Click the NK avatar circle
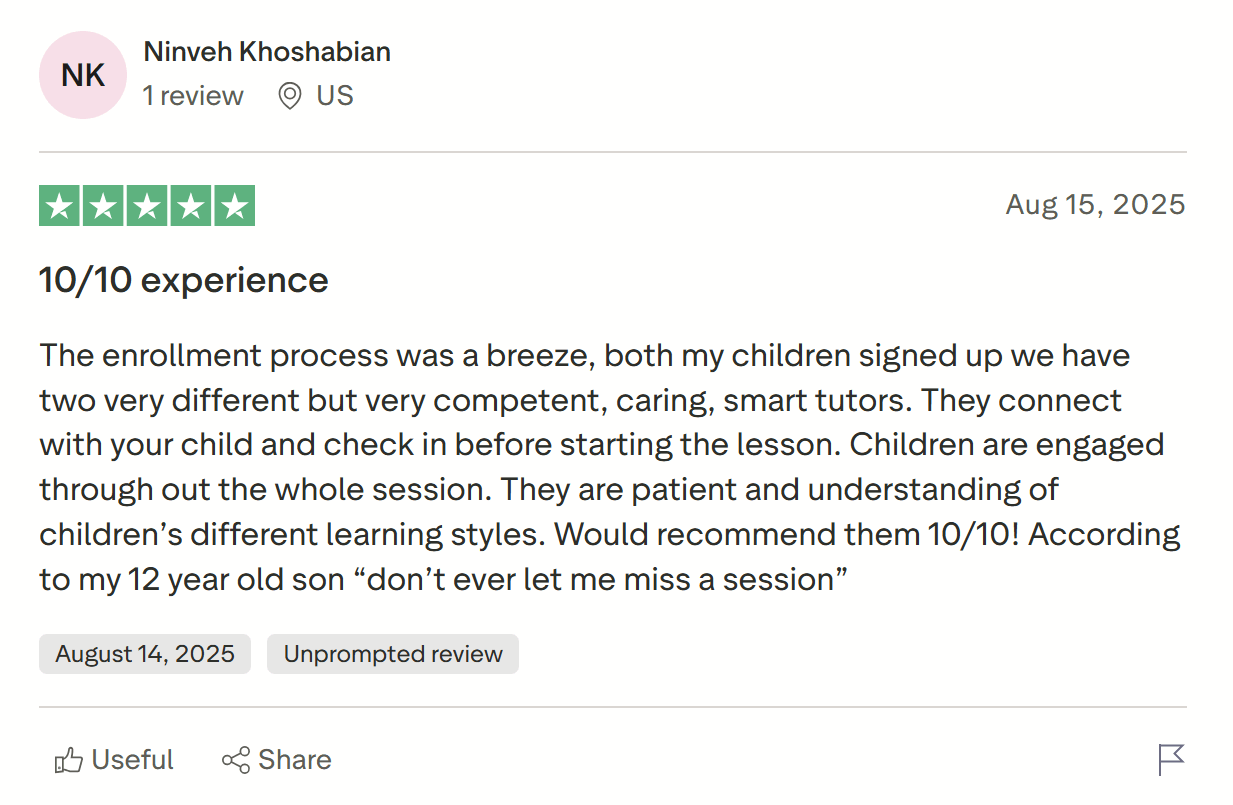This screenshot has width=1233, height=805. point(82,75)
